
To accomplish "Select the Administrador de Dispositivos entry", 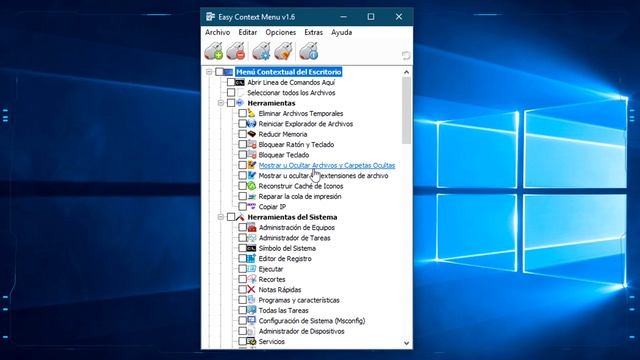I will pyautogui.click(x=302, y=331).
